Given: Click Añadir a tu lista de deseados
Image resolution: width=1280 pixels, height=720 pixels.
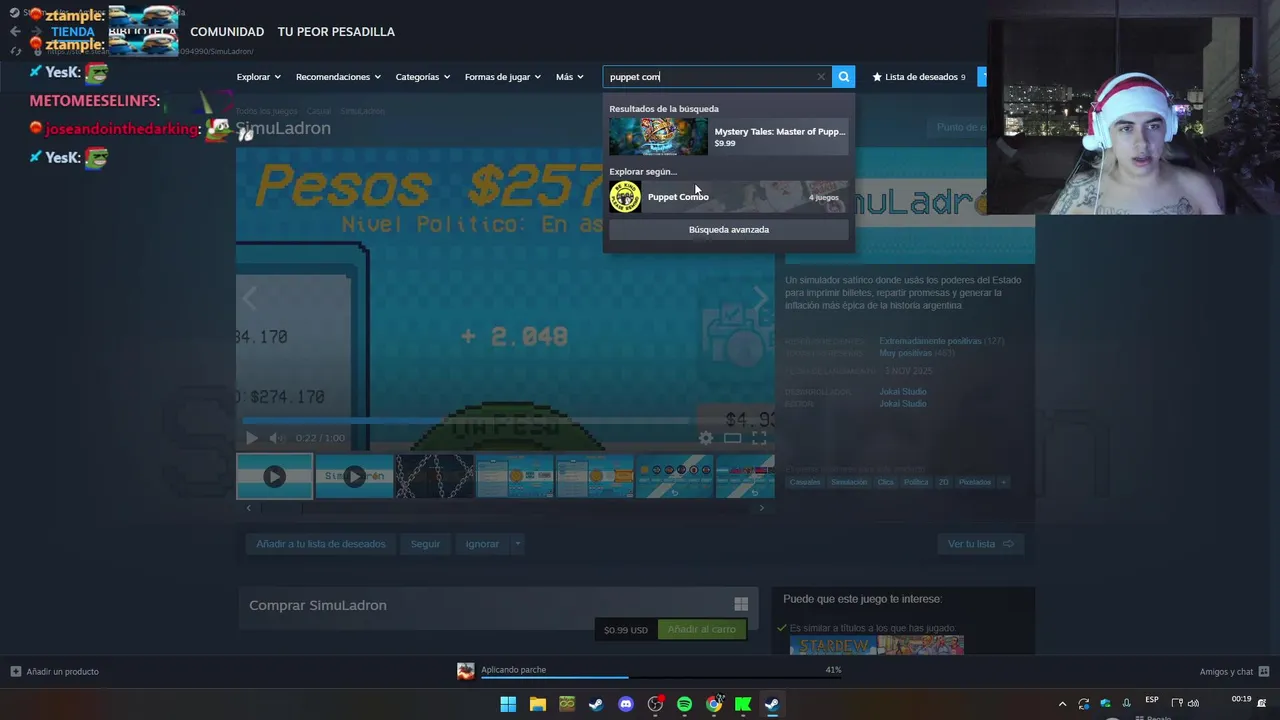Looking at the screenshot, I should pos(320,544).
